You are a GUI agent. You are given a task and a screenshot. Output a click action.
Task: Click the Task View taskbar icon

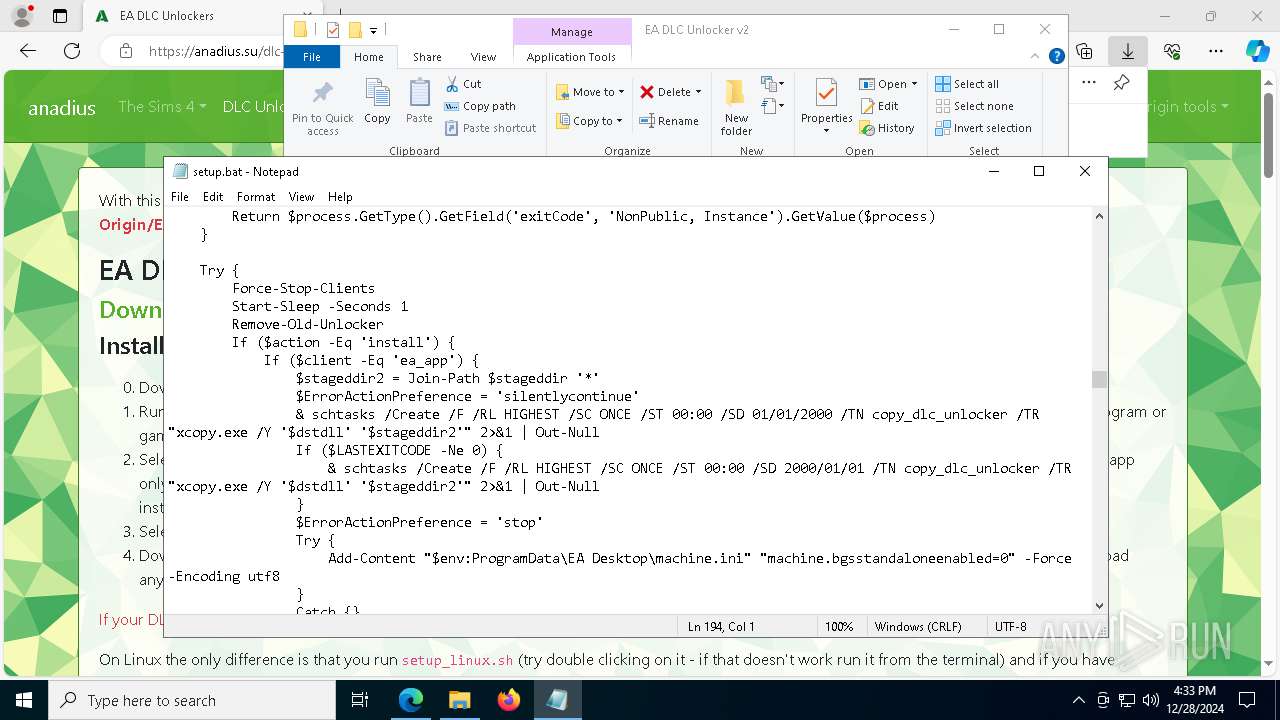pos(361,700)
